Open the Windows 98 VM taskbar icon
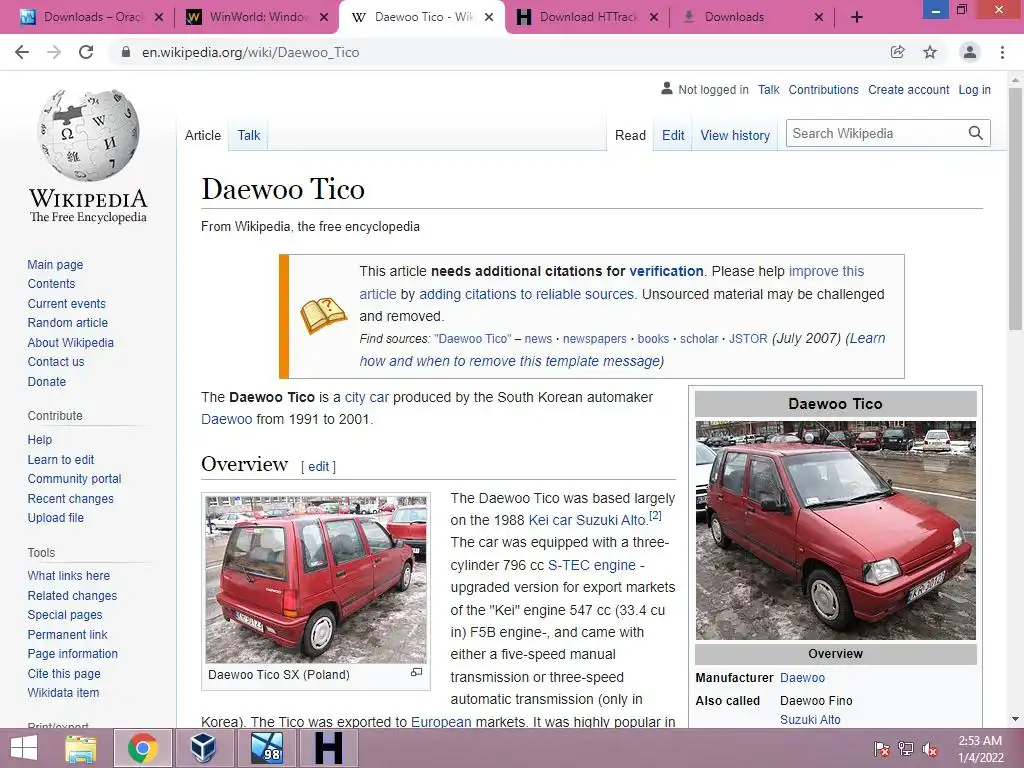 tap(267, 748)
